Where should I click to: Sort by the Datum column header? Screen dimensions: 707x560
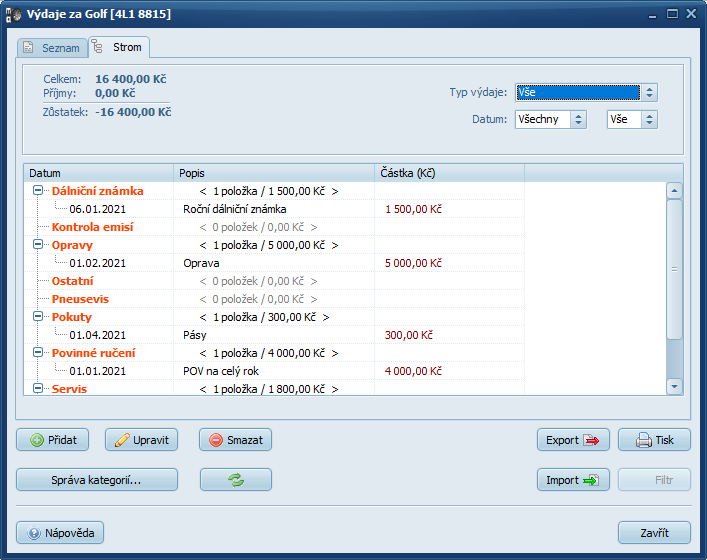99,173
